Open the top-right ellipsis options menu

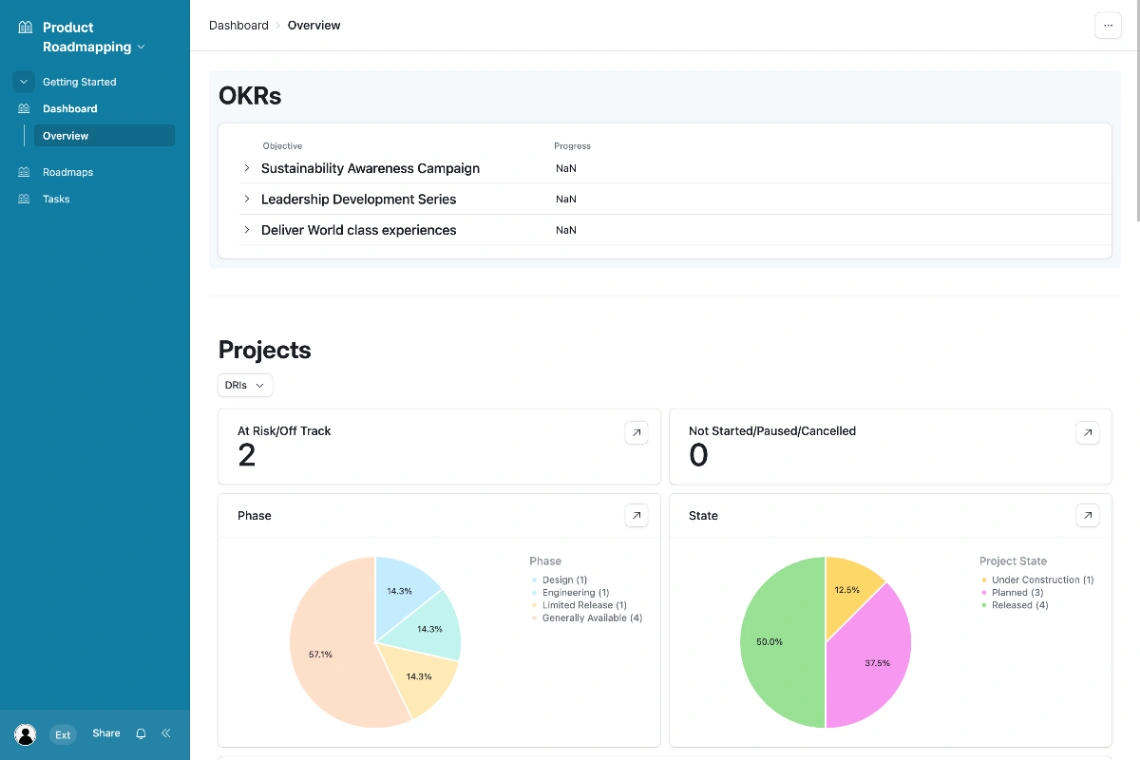tap(1108, 25)
